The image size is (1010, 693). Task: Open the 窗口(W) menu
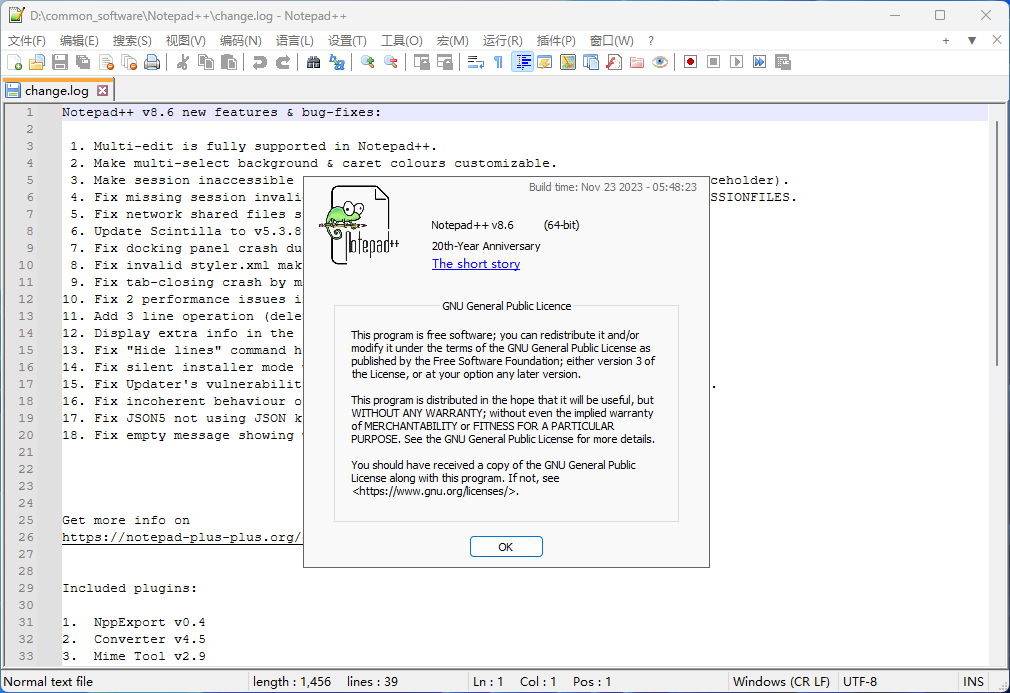point(611,41)
